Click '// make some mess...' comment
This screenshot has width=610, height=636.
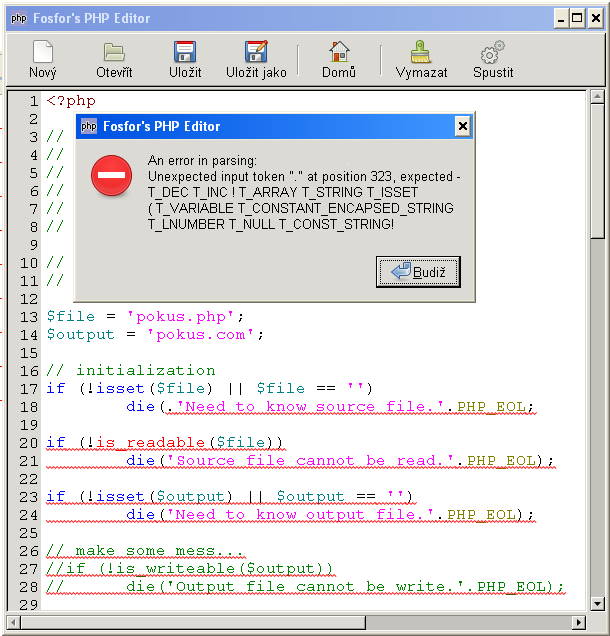[x=146, y=550]
